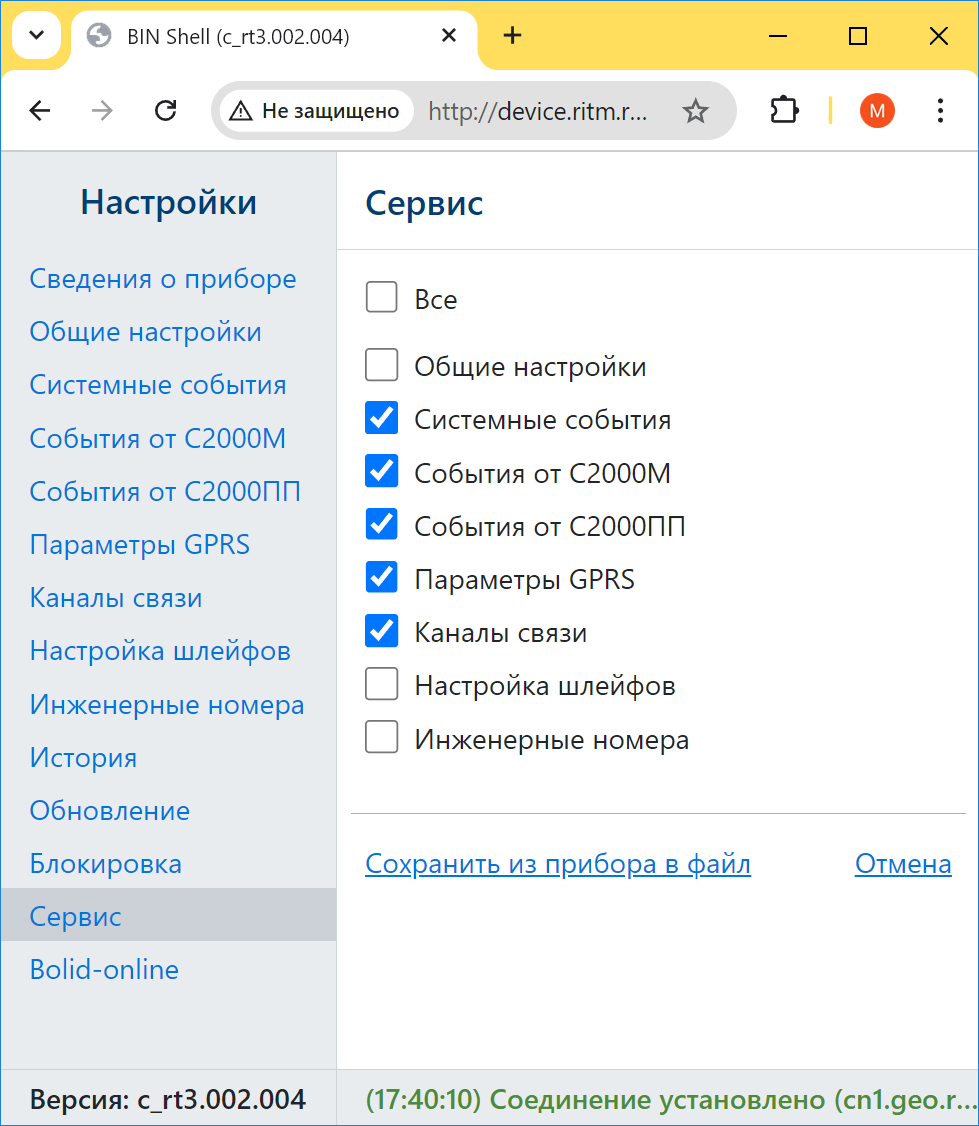
Task: Open the browser extensions puzzle icon
Action: 784,111
